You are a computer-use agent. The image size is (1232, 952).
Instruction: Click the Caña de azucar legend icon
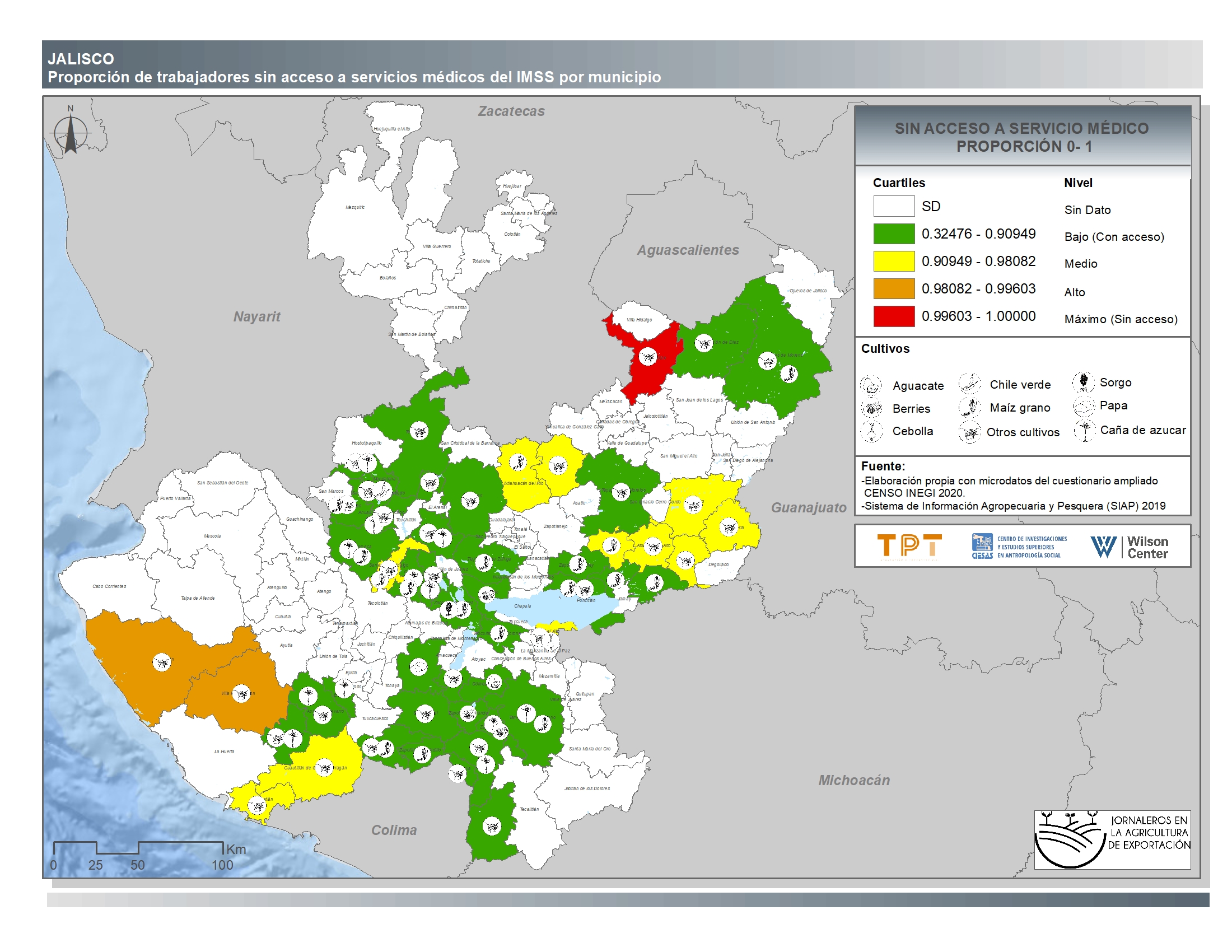pos(1084,430)
